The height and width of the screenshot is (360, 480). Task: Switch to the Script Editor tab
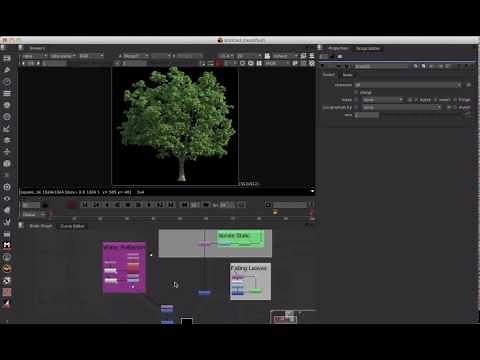(x=368, y=48)
